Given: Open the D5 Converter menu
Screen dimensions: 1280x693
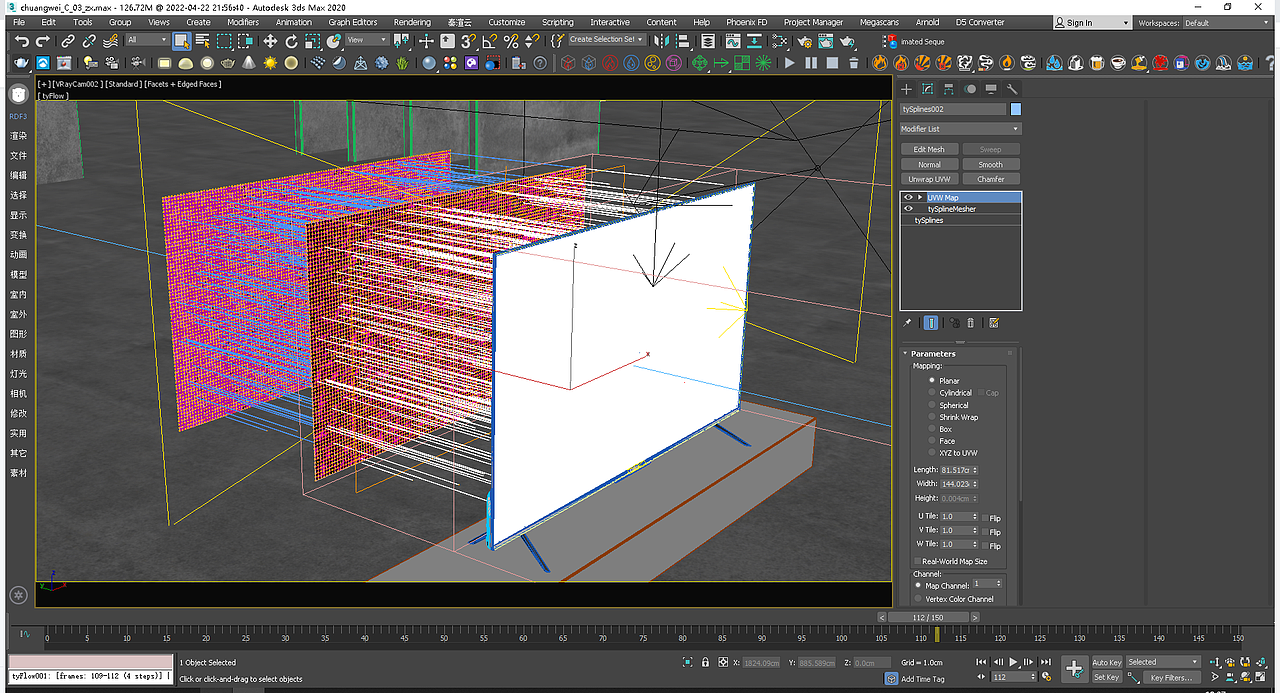Looking at the screenshot, I should point(981,22).
